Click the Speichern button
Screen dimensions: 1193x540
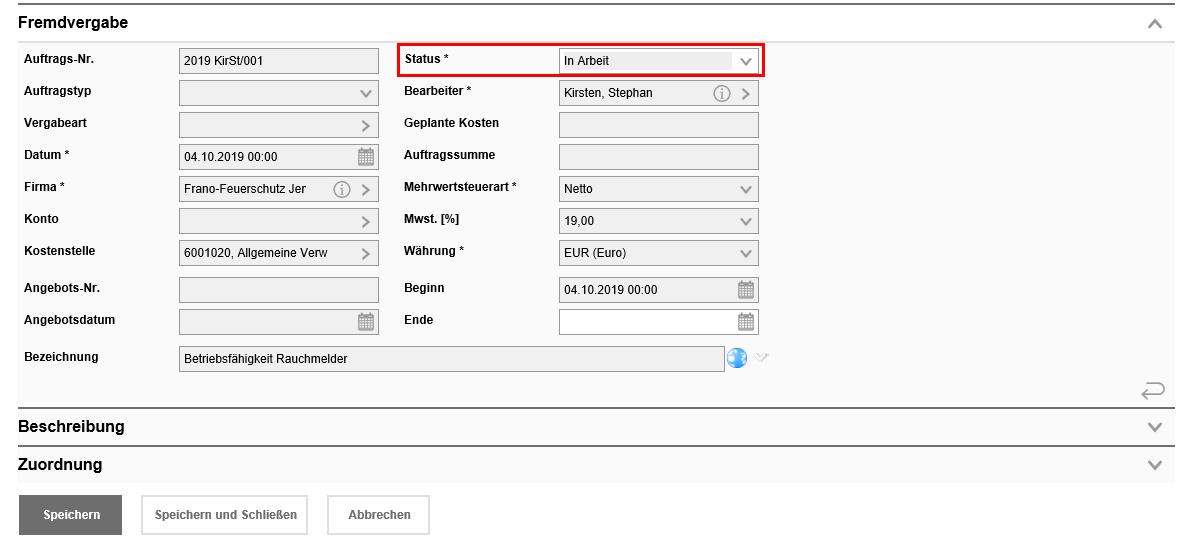70,515
